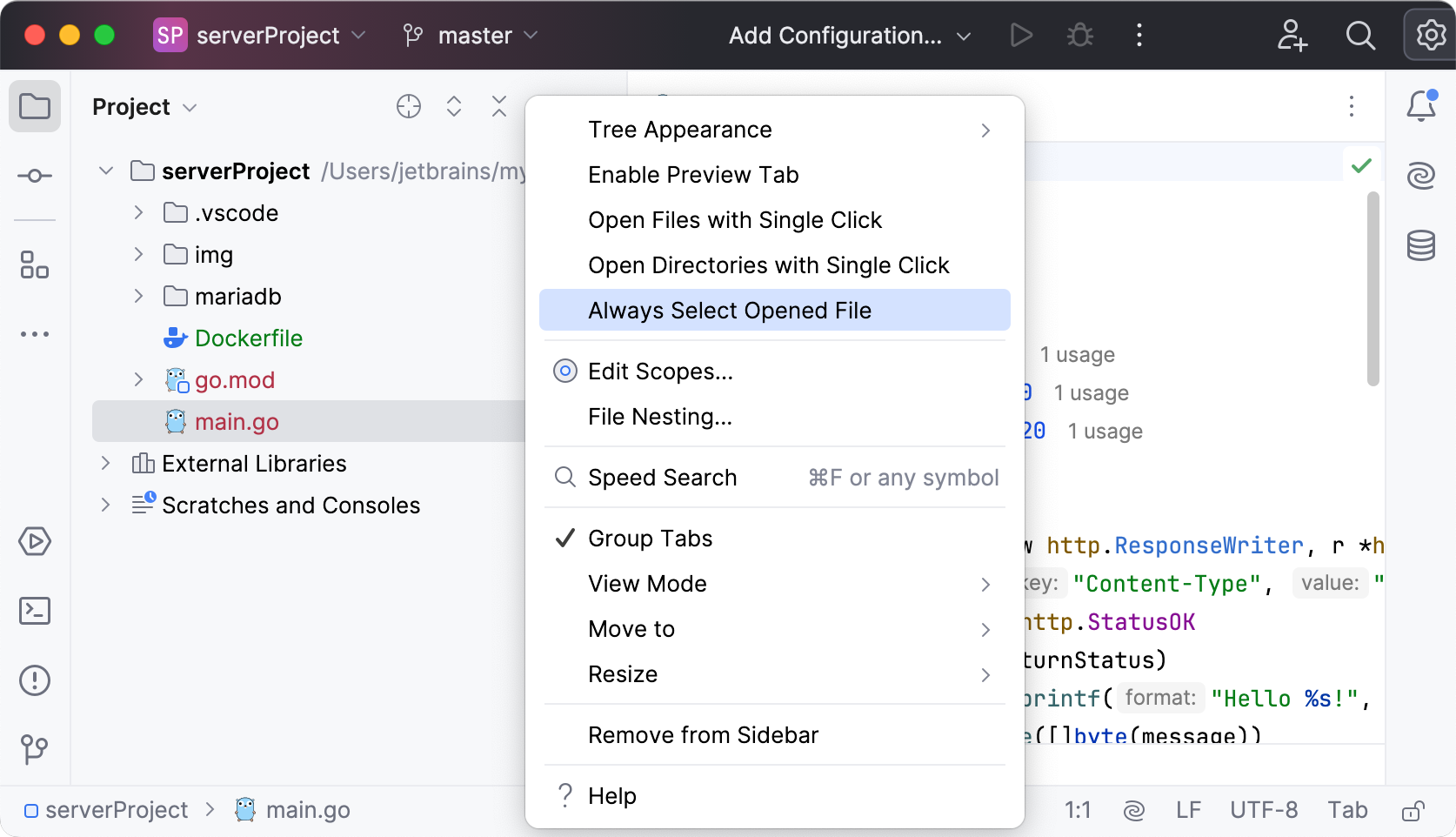1456x837 pixels.
Task: Open the Problems tool window
Action: click(35, 680)
